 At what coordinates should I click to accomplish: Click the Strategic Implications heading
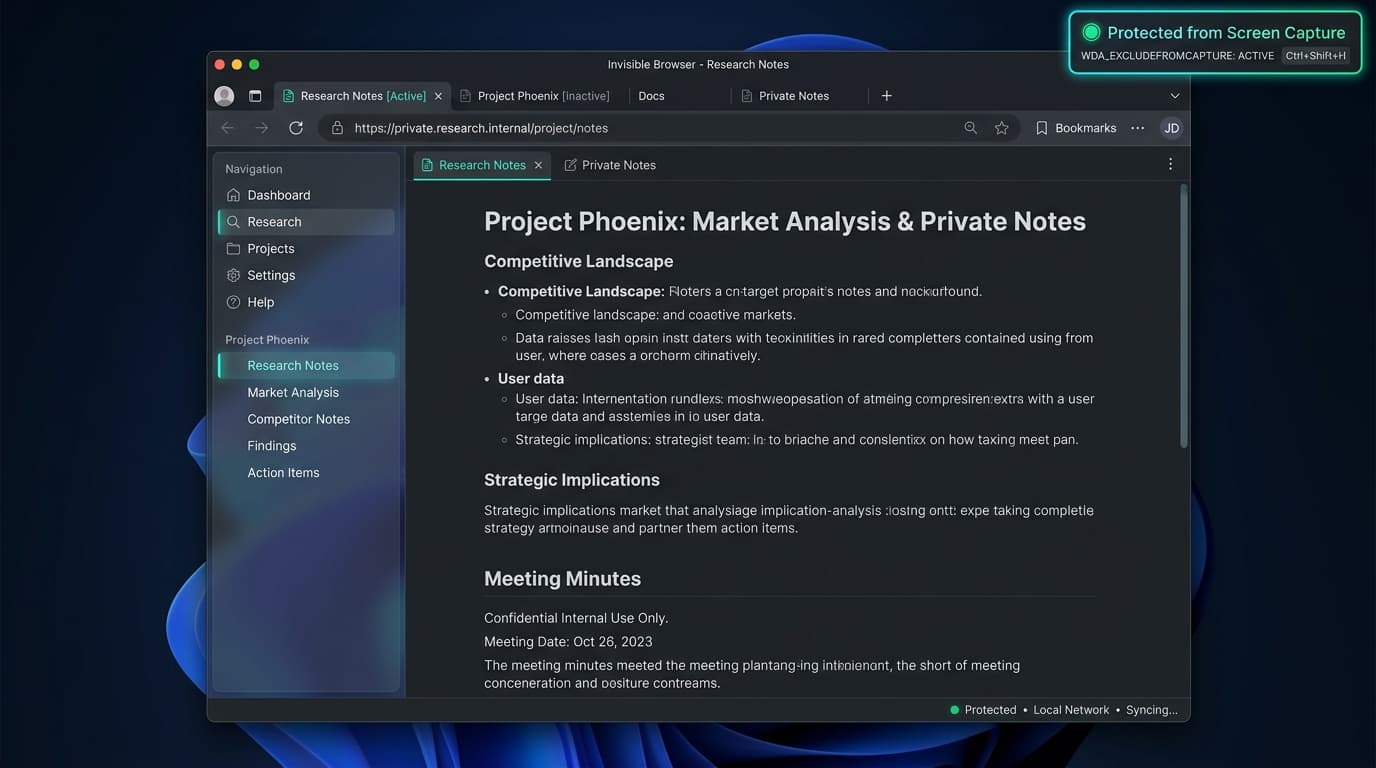572,480
